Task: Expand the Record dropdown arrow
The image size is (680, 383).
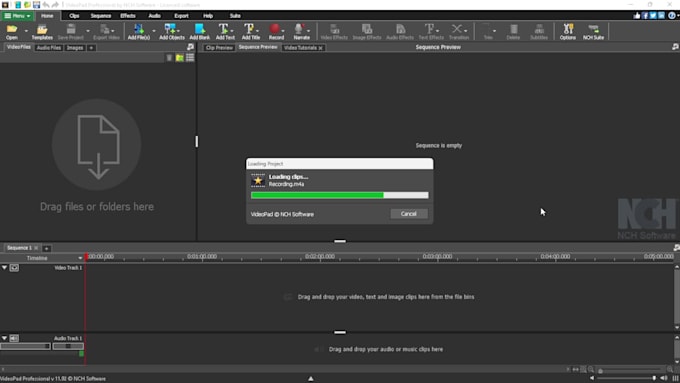Action: click(283, 31)
